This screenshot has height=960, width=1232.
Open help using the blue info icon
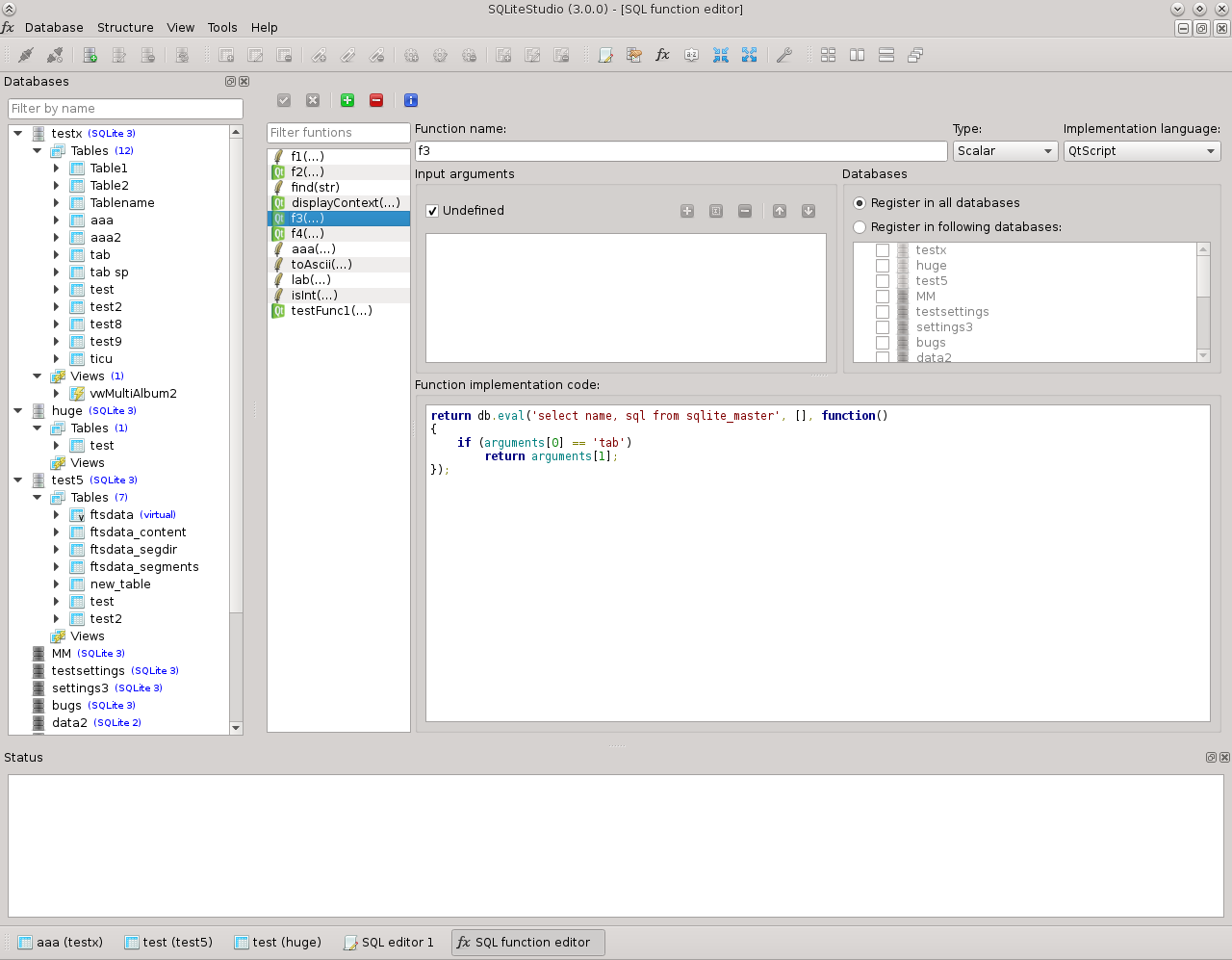pos(411,100)
